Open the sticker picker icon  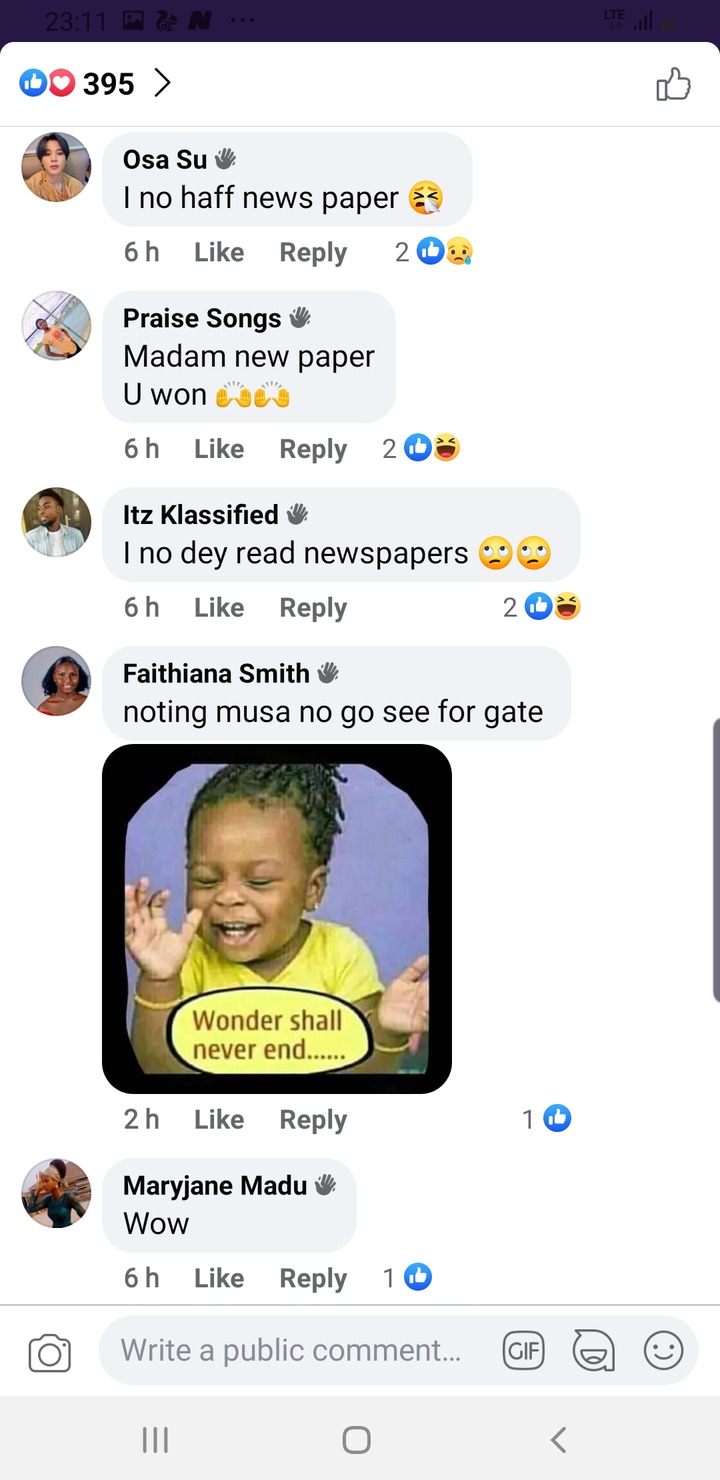(593, 1352)
